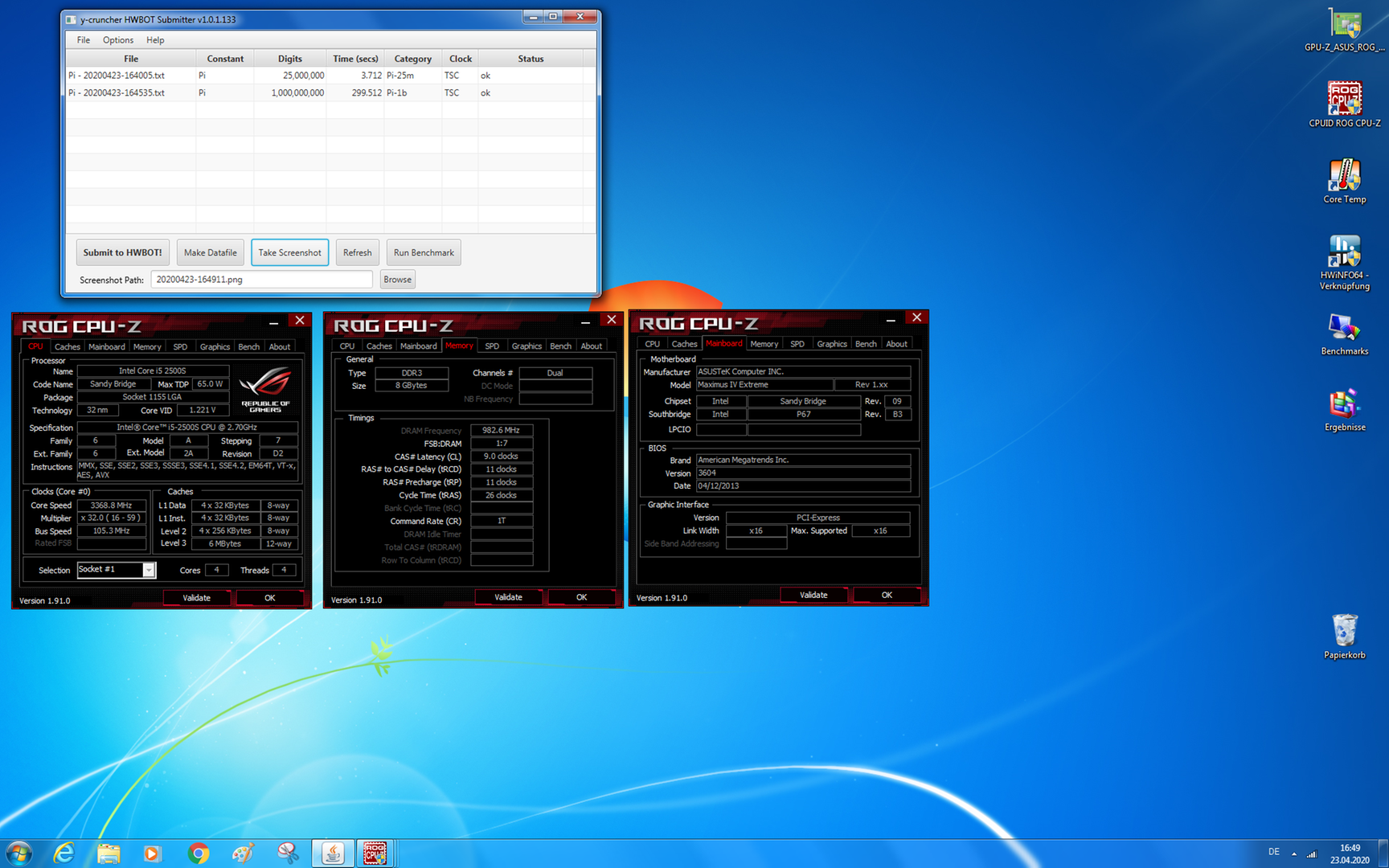Image resolution: width=1389 pixels, height=868 pixels.
Task: Click the DE language indicator
Action: click(x=1274, y=852)
